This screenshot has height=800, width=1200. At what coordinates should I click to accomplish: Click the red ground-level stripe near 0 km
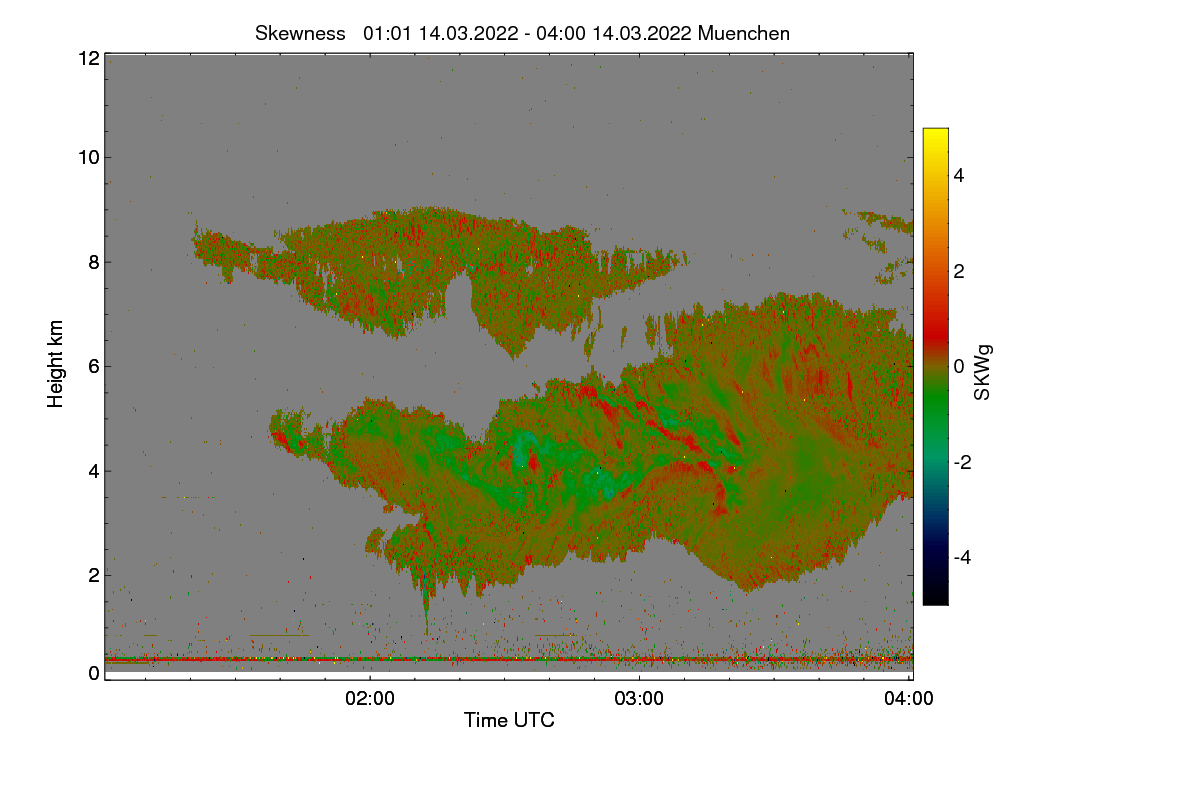(x=508, y=660)
